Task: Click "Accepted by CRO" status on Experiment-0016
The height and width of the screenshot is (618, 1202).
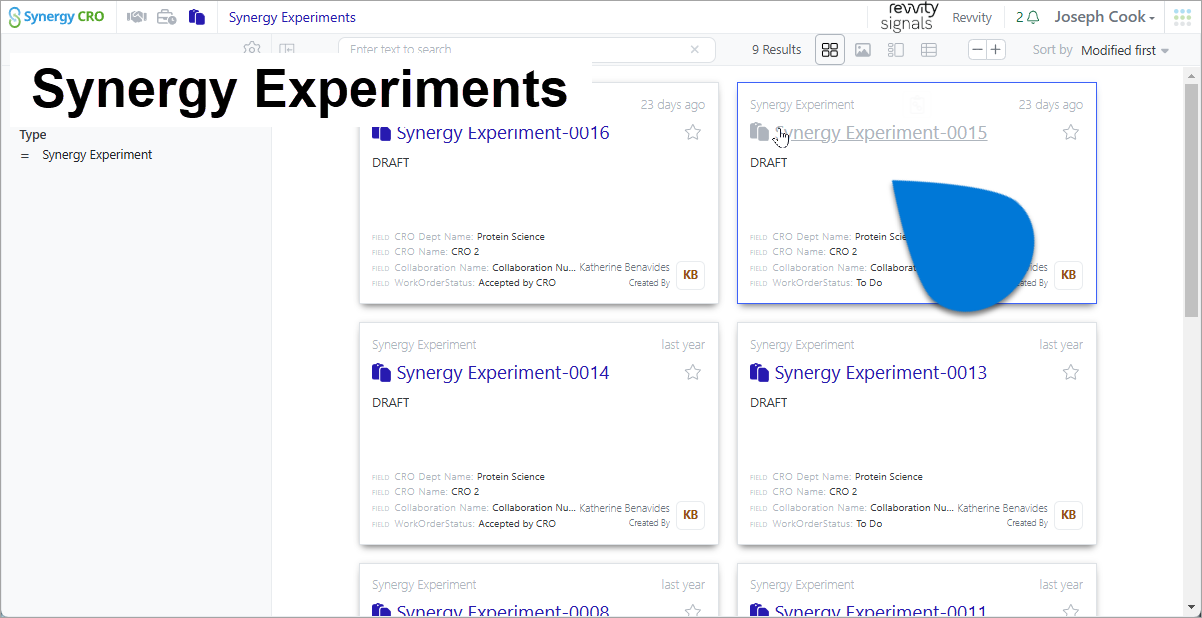Action: pos(517,283)
